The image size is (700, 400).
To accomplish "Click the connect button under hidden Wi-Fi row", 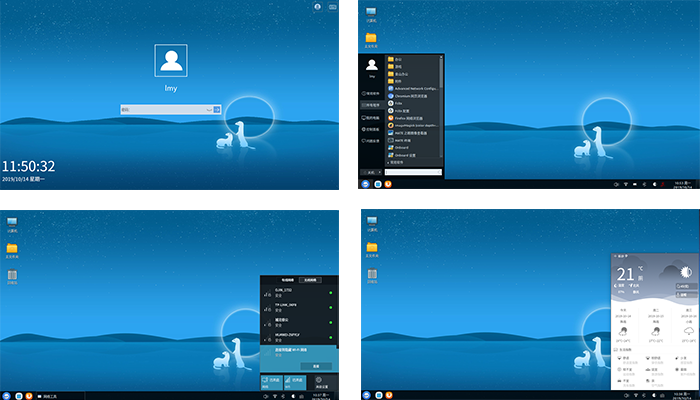I will tap(316, 366).
